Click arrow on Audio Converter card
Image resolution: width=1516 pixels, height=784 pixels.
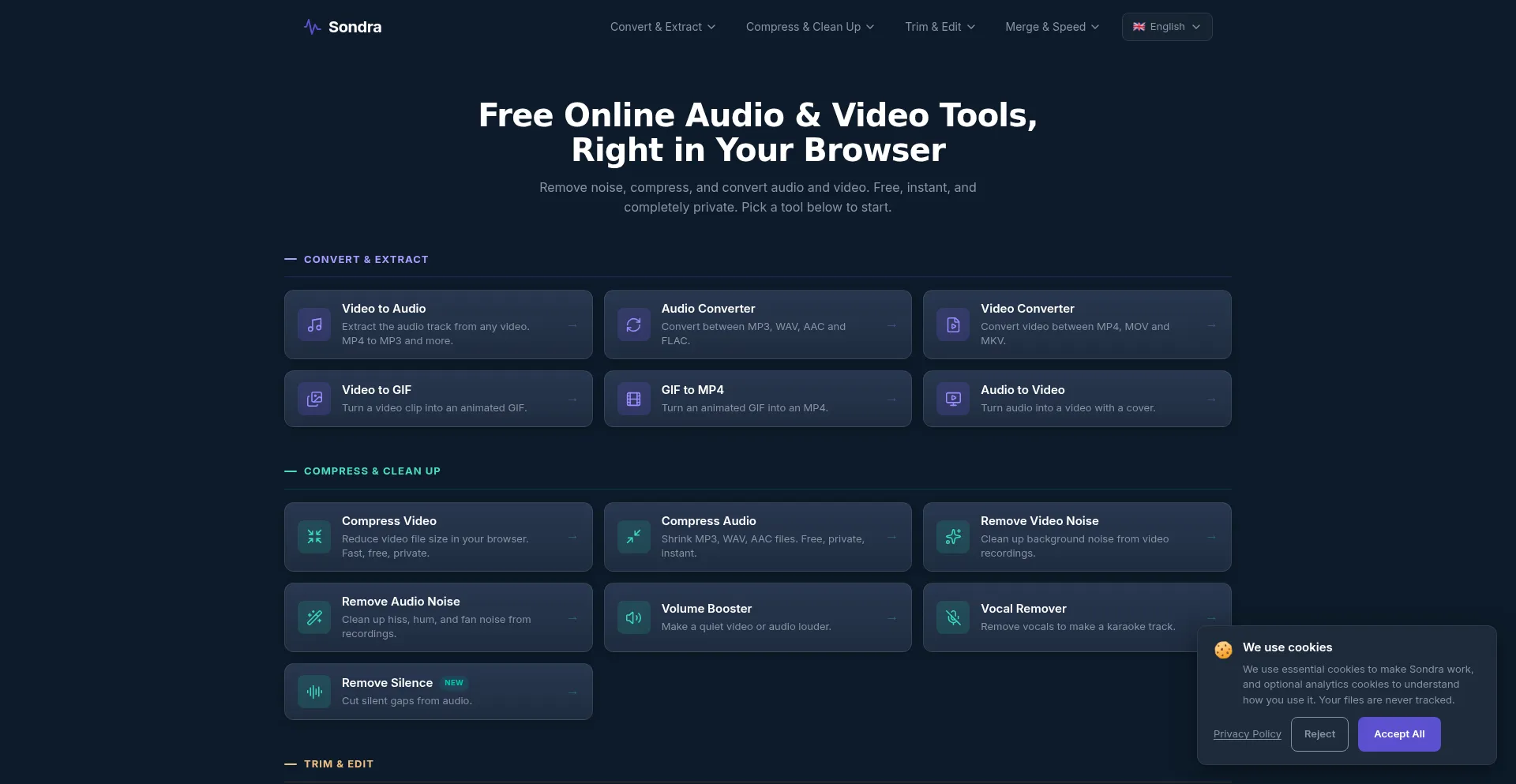pyautogui.click(x=891, y=325)
